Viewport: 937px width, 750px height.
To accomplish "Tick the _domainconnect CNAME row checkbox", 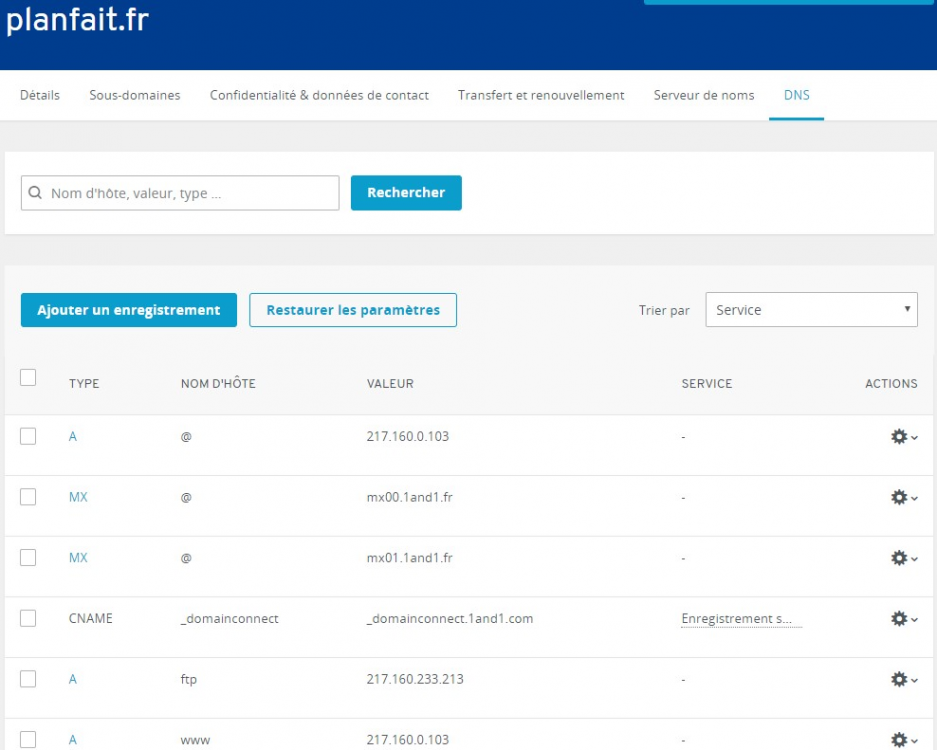I will pos(28,618).
